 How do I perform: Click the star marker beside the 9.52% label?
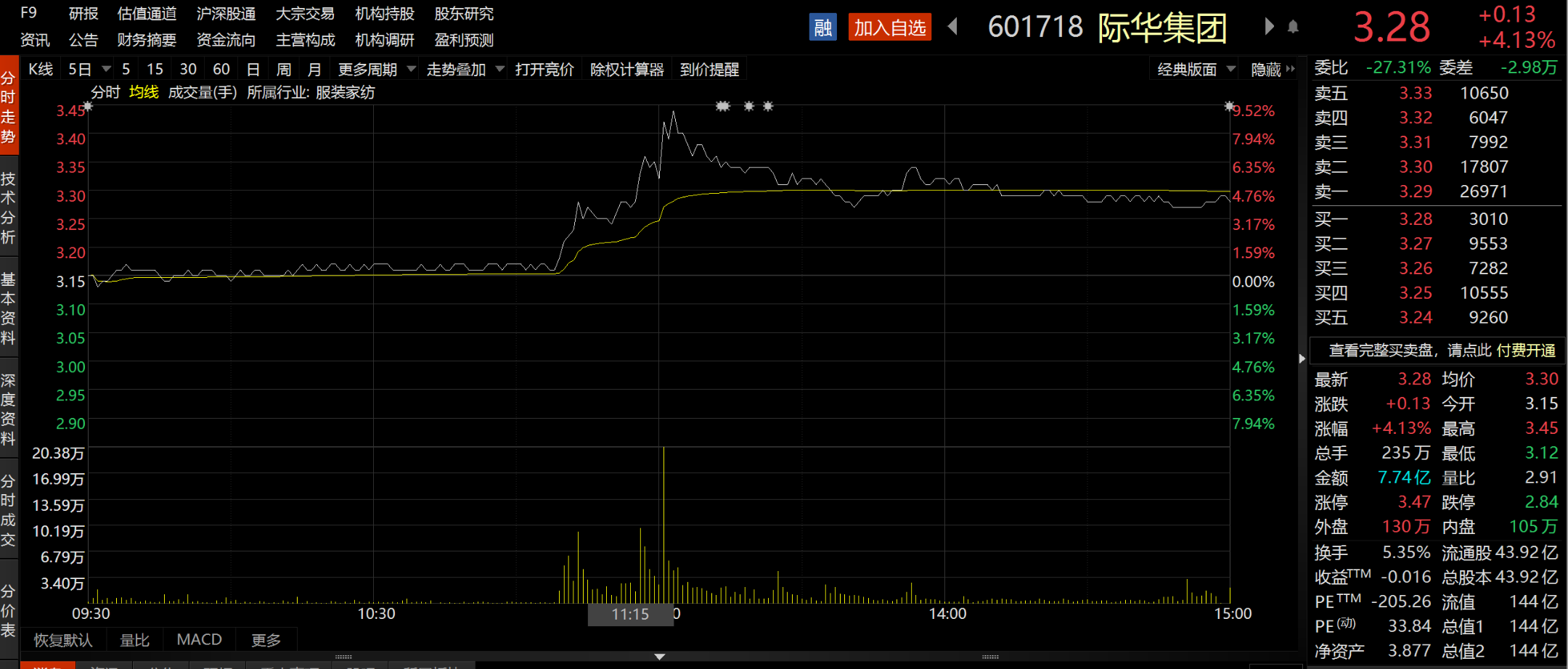(x=1229, y=107)
